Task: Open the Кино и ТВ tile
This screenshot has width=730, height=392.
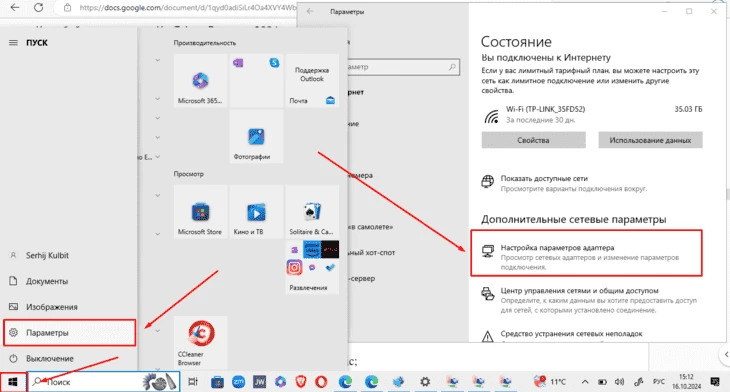Action: (x=256, y=212)
